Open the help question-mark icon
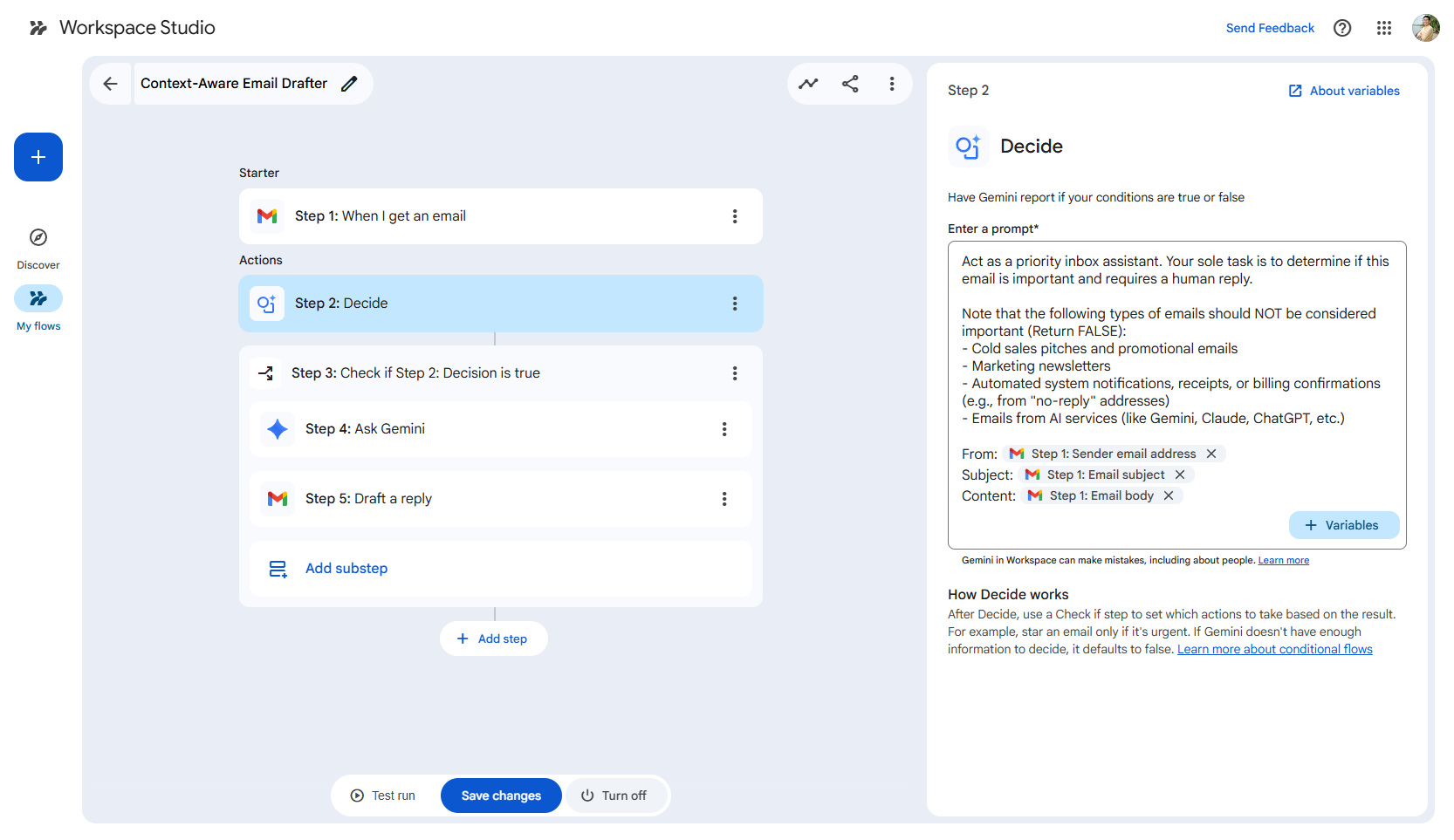This screenshot has width=1454, height=840. pos(1342,28)
